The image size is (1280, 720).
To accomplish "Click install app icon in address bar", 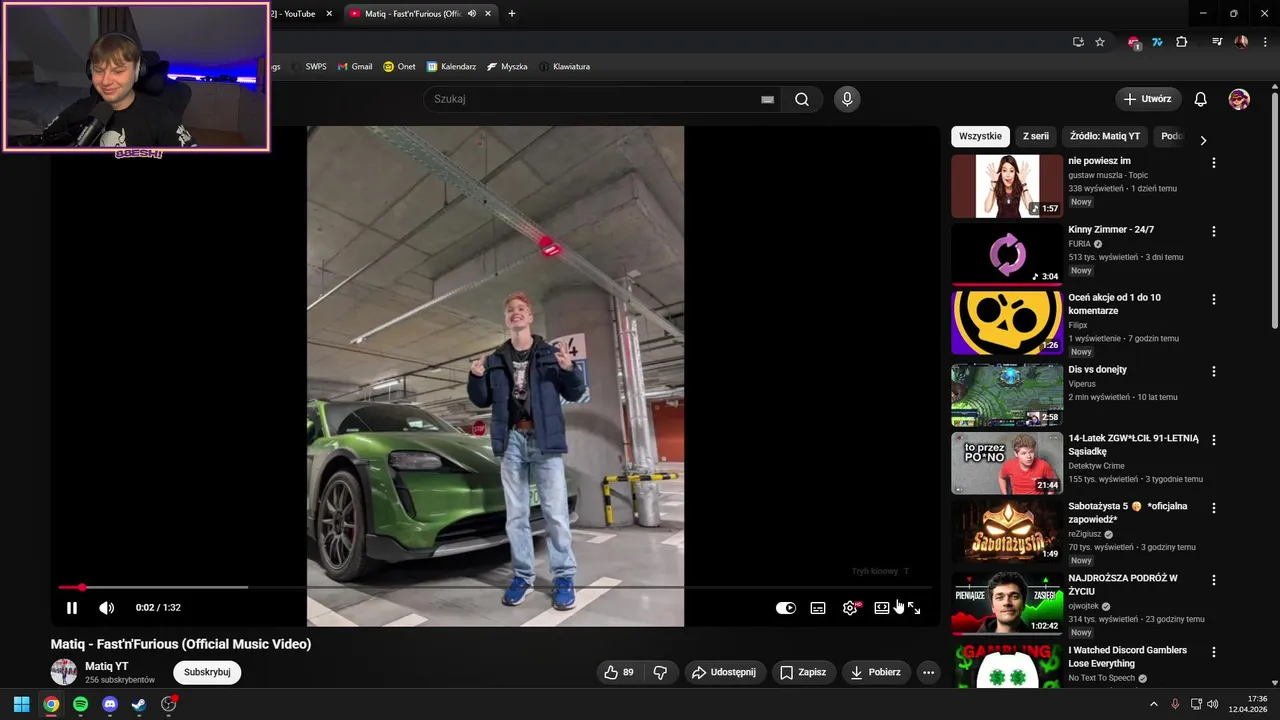I will [1078, 42].
